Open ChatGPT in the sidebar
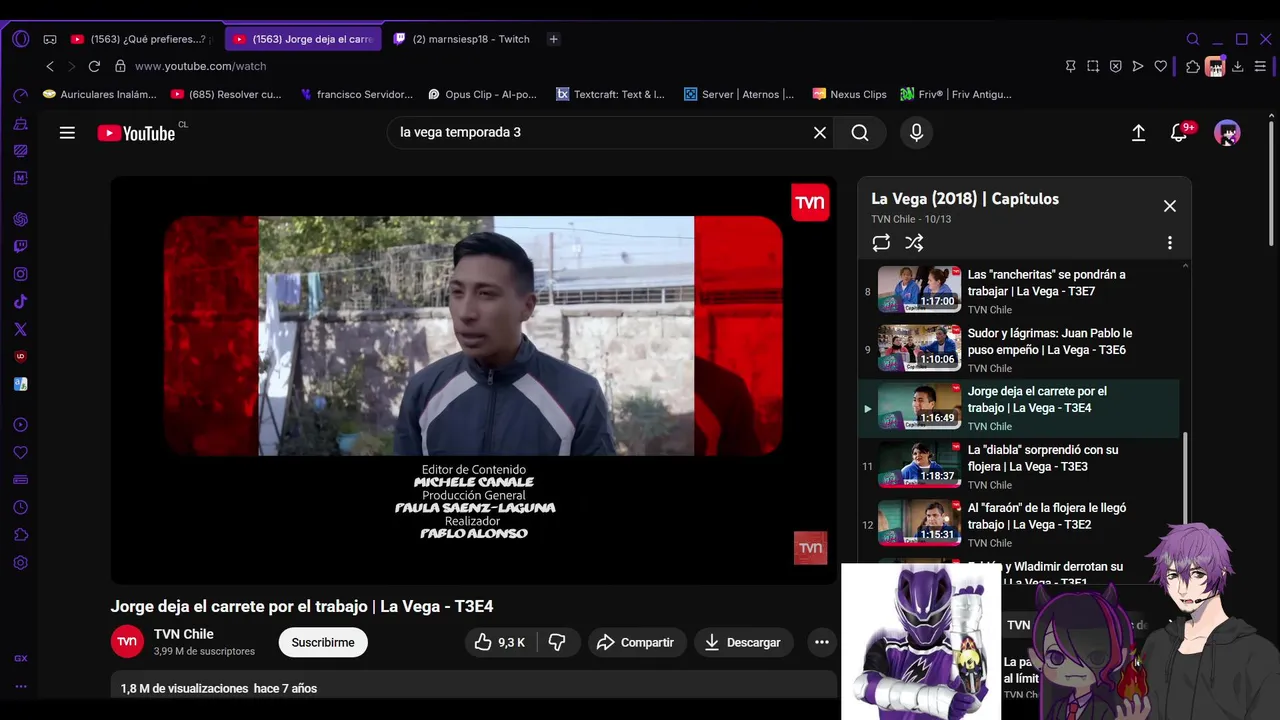Screen dimensions: 1280x720 tap(20, 219)
